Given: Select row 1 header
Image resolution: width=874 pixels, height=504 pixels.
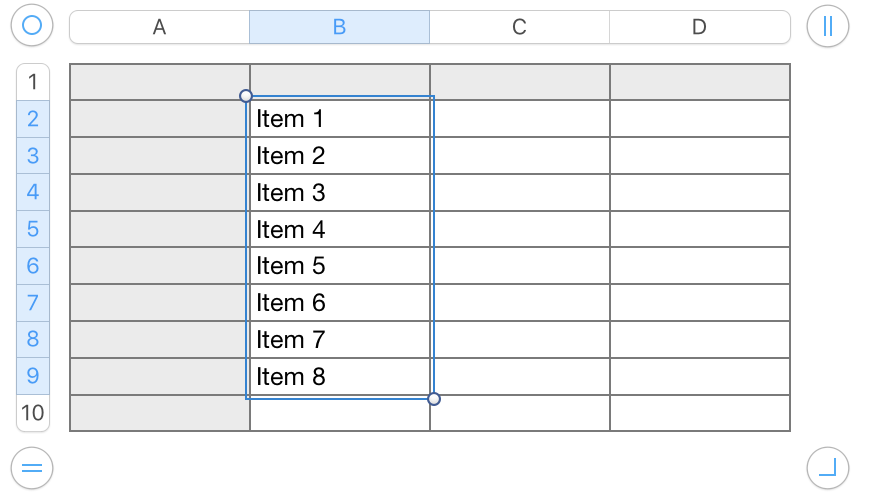Looking at the screenshot, I should [33, 82].
